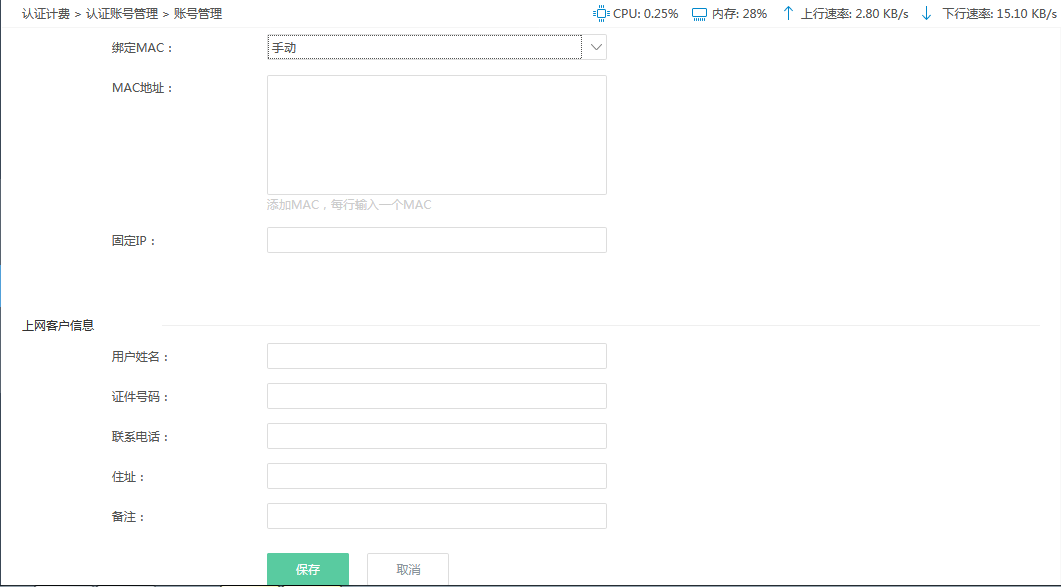Click the 上网客户信息 section heading

pos(58,326)
